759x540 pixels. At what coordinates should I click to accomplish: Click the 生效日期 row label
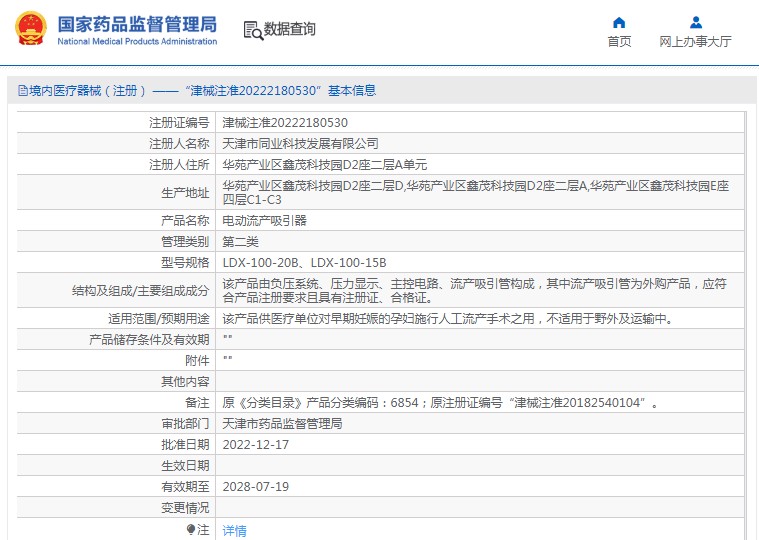[x=185, y=466]
